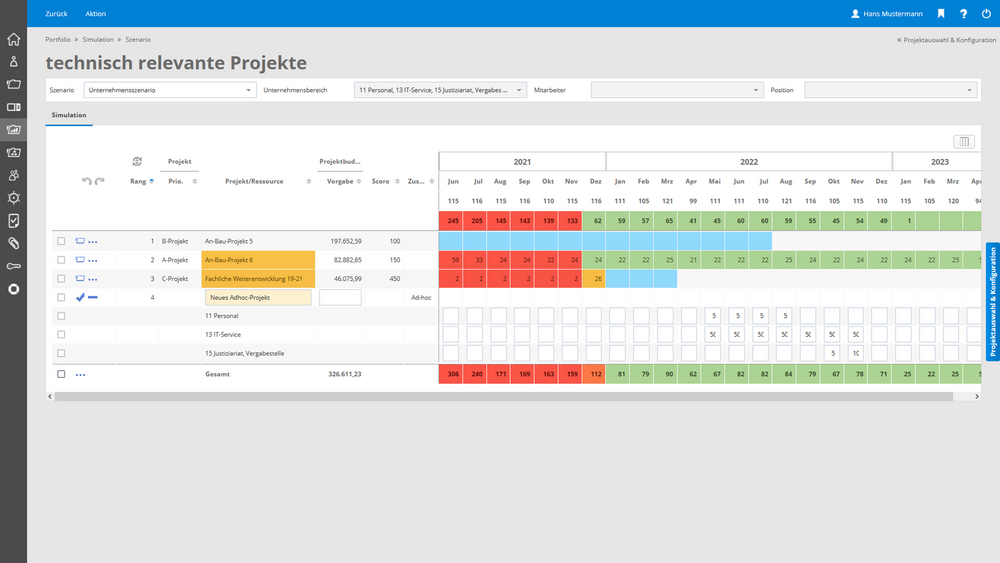Open the Aktion menu
Viewport: 1000px width, 563px height.
pos(95,14)
